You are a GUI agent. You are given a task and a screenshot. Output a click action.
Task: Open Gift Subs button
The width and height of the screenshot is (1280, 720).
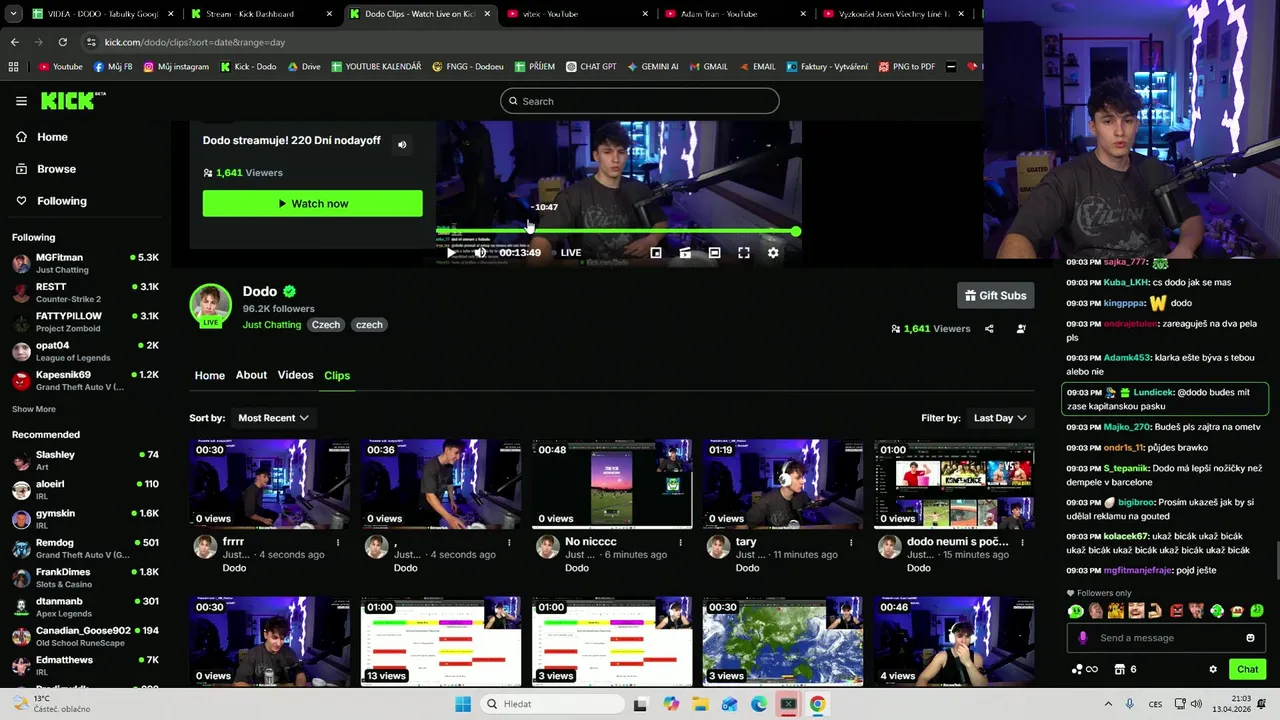(995, 295)
